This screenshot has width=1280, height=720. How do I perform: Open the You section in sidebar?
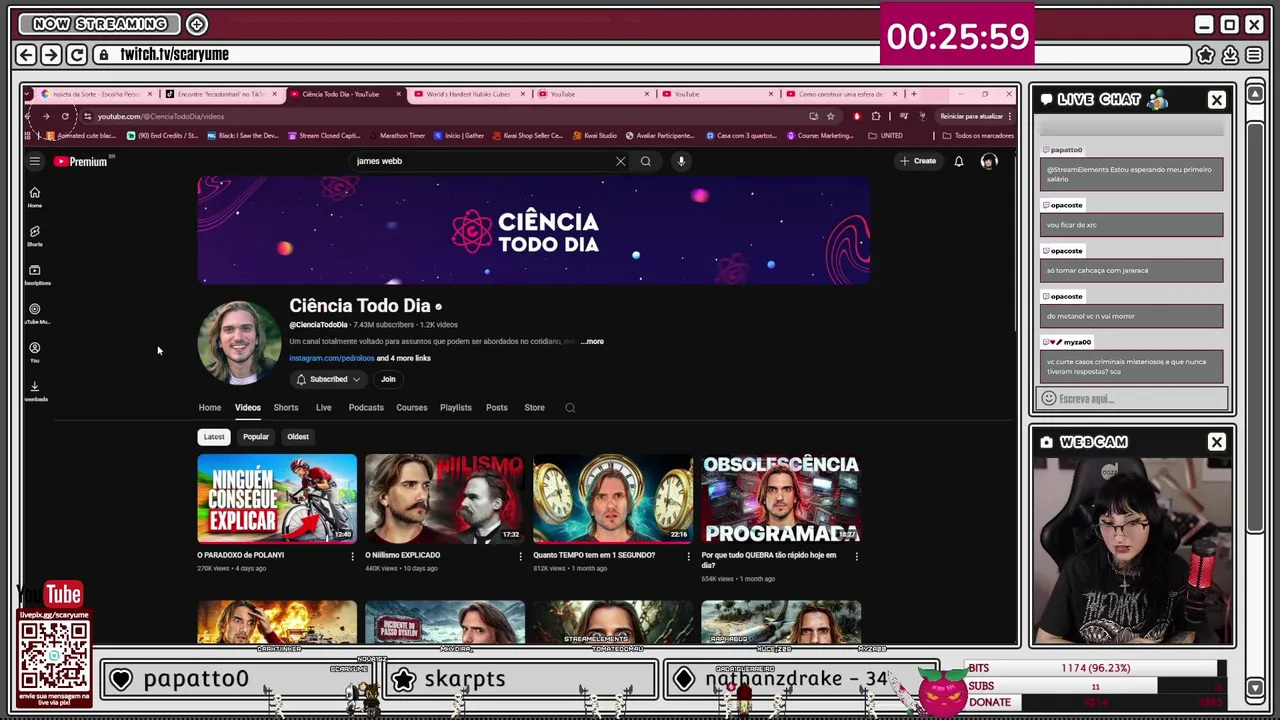35,353
